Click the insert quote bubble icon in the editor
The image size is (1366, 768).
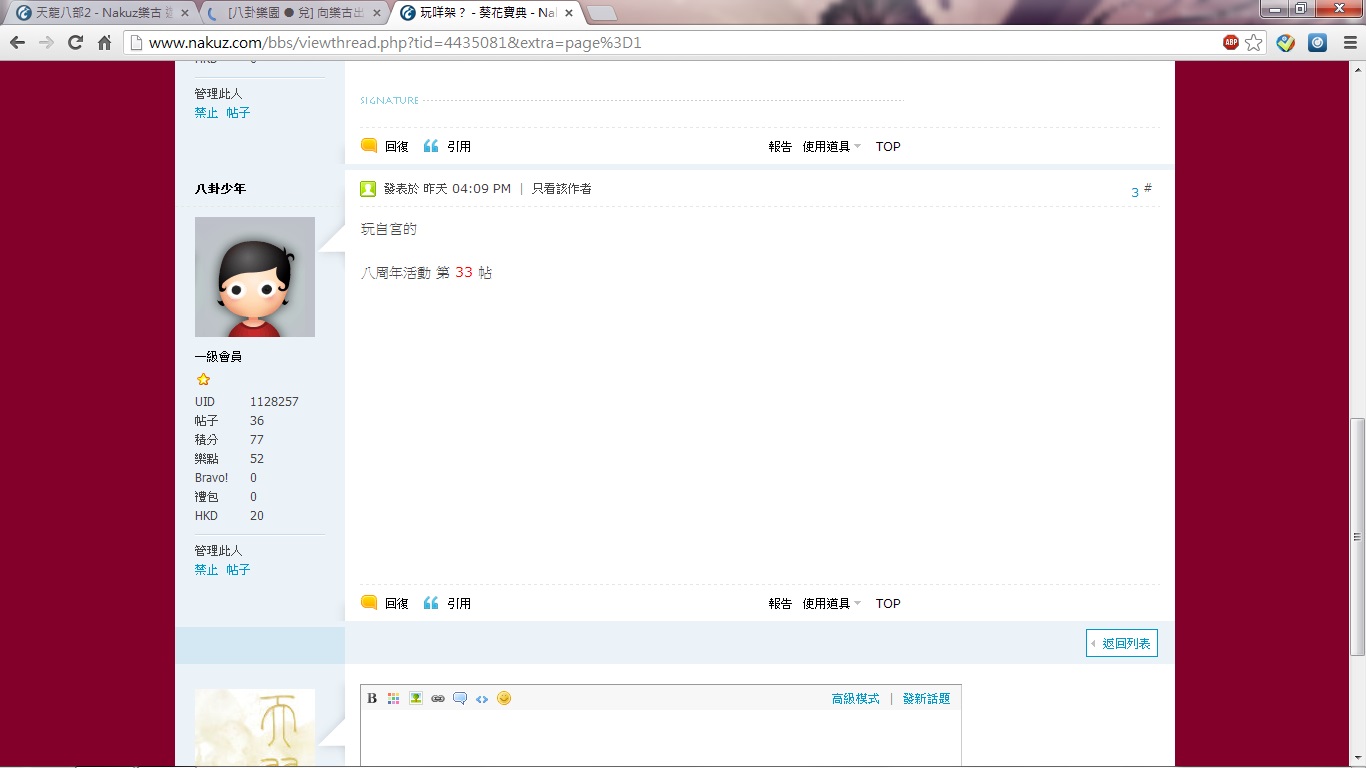(460, 698)
